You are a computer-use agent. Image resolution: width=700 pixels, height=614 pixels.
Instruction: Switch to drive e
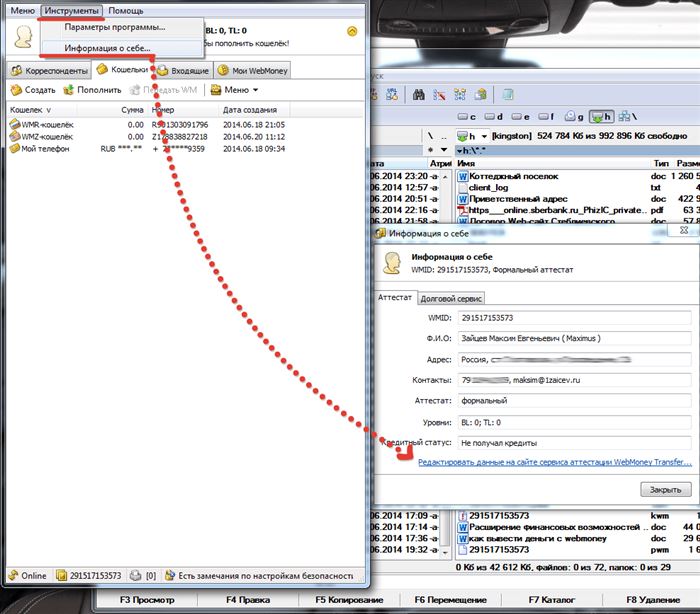tap(521, 117)
